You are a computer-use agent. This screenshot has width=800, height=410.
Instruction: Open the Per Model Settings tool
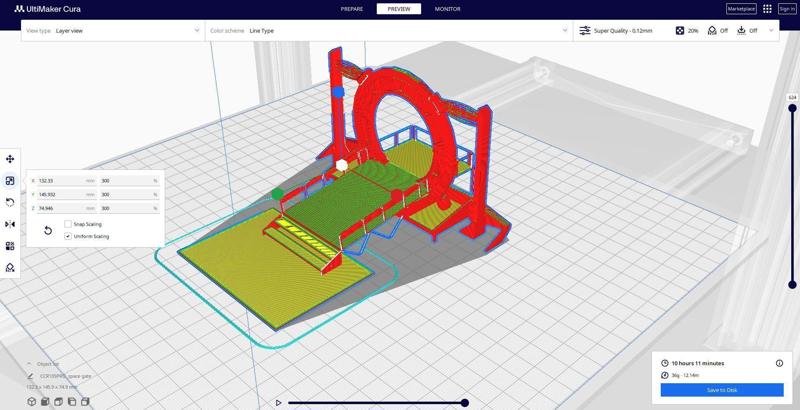[10, 246]
